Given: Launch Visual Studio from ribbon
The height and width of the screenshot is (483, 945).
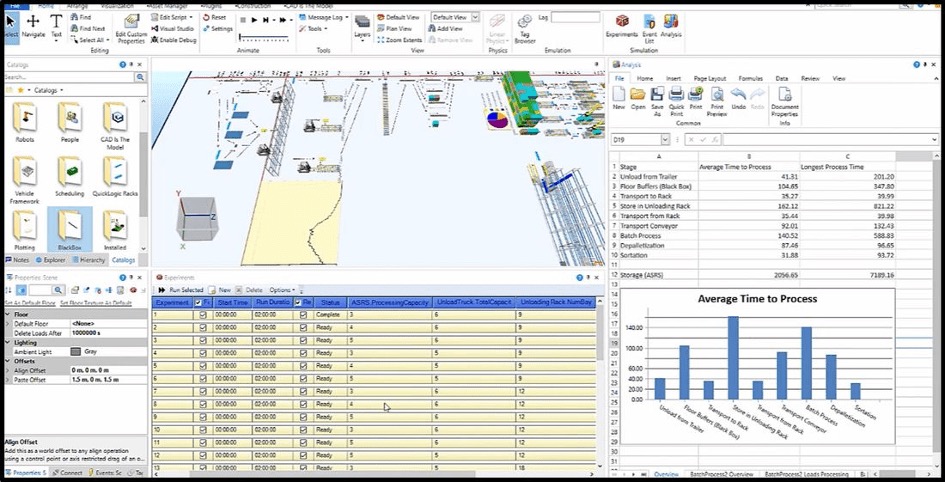Looking at the screenshot, I should pos(172,28).
